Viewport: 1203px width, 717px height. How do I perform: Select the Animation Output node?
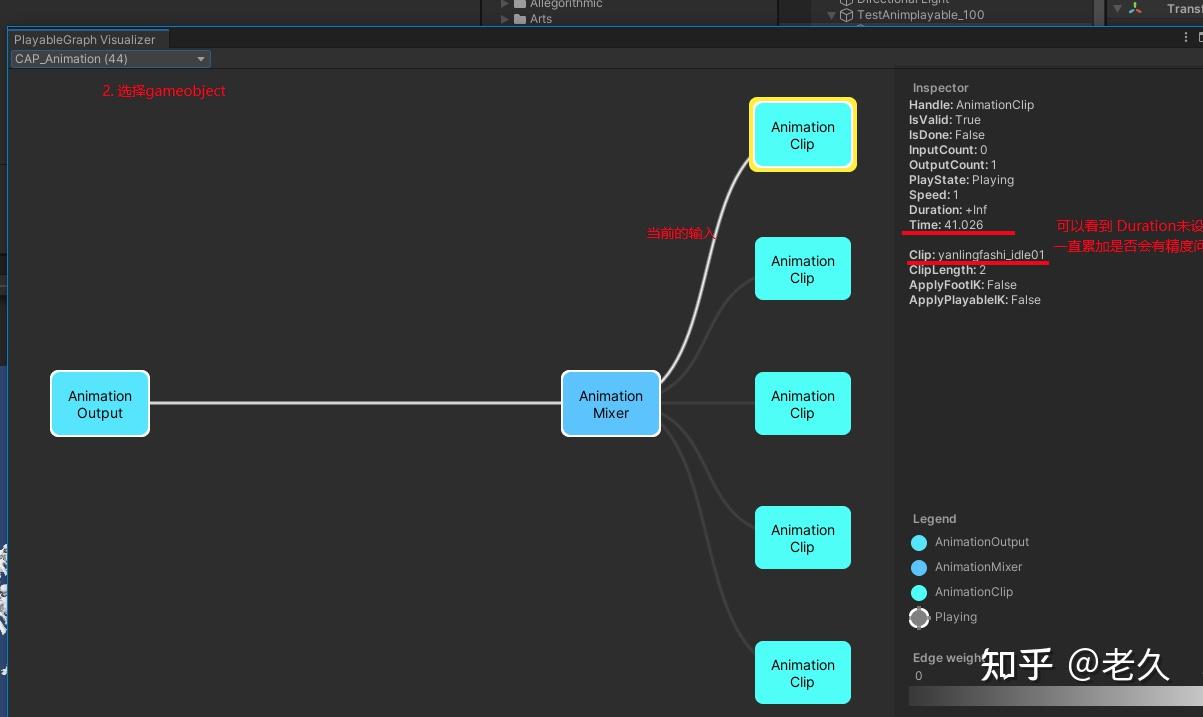tap(100, 403)
